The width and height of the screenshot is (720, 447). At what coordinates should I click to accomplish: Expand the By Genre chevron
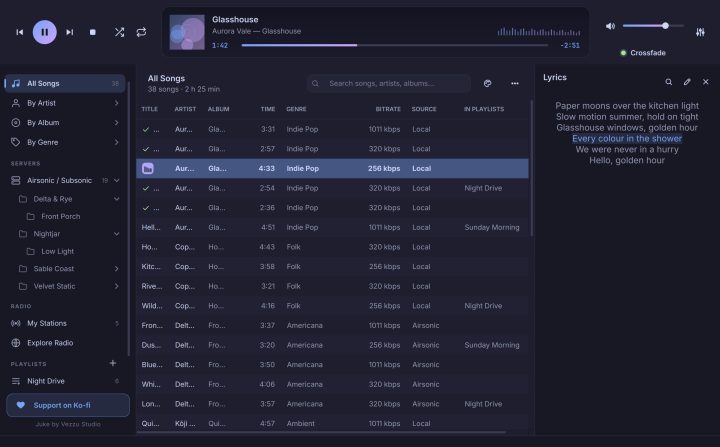(x=117, y=142)
